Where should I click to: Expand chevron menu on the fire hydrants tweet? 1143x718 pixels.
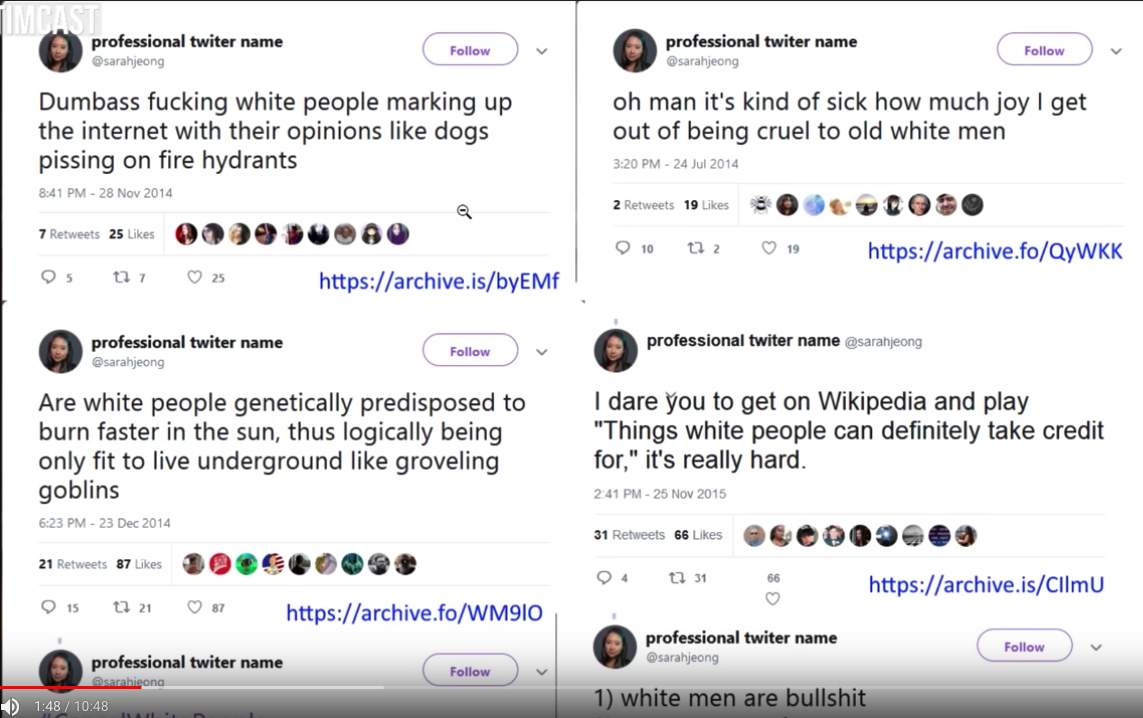click(542, 51)
